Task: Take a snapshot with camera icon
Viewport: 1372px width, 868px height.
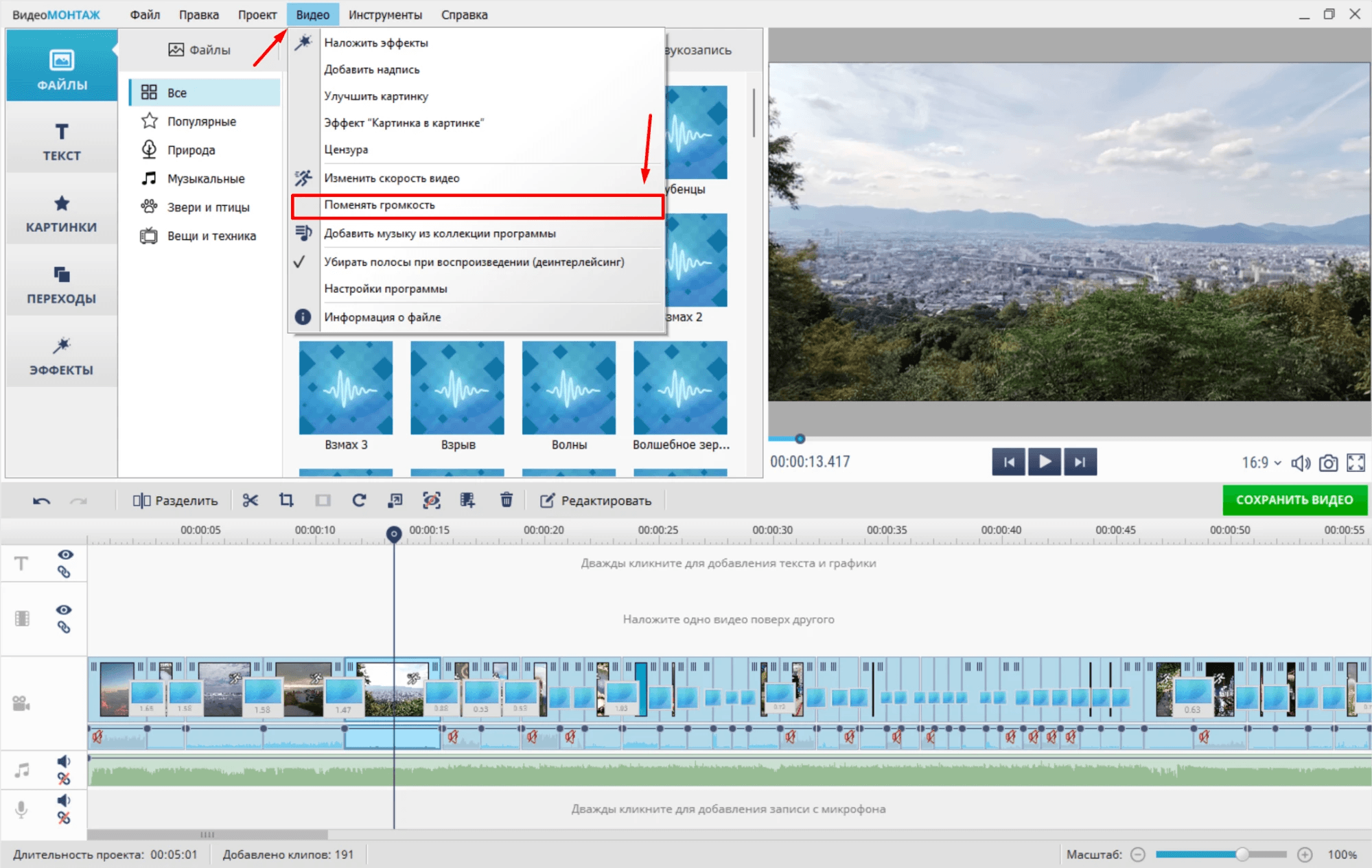Action: click(x=1328, y=463)
